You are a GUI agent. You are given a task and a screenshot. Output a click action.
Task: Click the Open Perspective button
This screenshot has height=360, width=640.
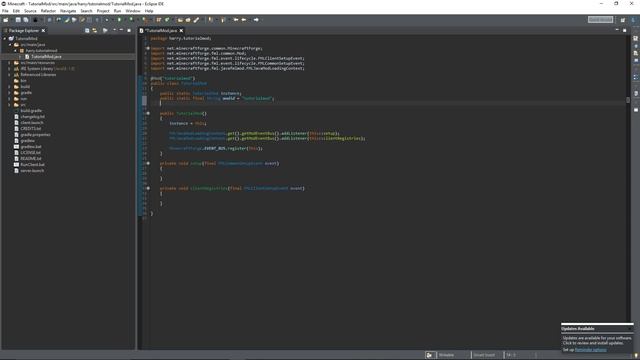click(623, 20)
